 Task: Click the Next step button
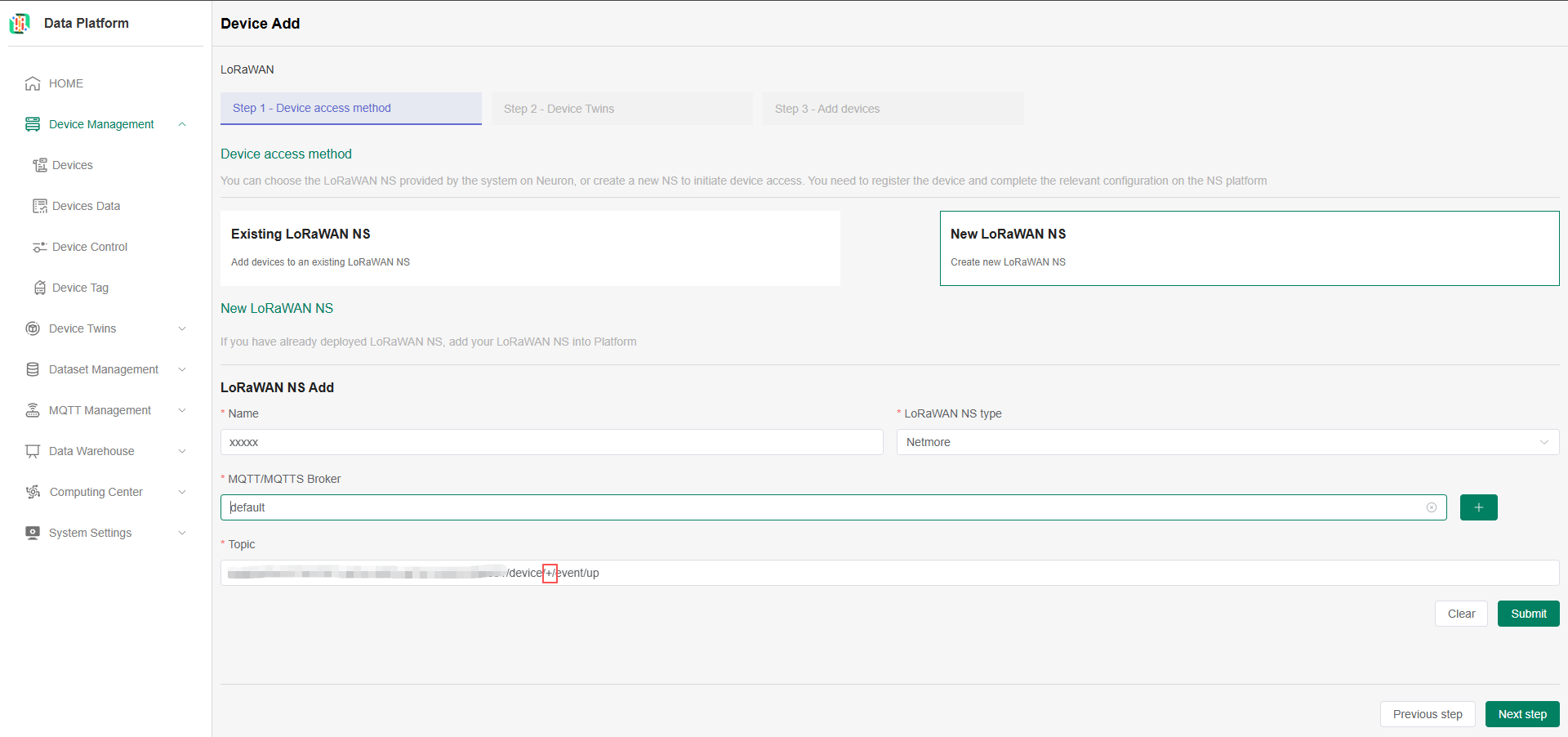[1521, 714]
